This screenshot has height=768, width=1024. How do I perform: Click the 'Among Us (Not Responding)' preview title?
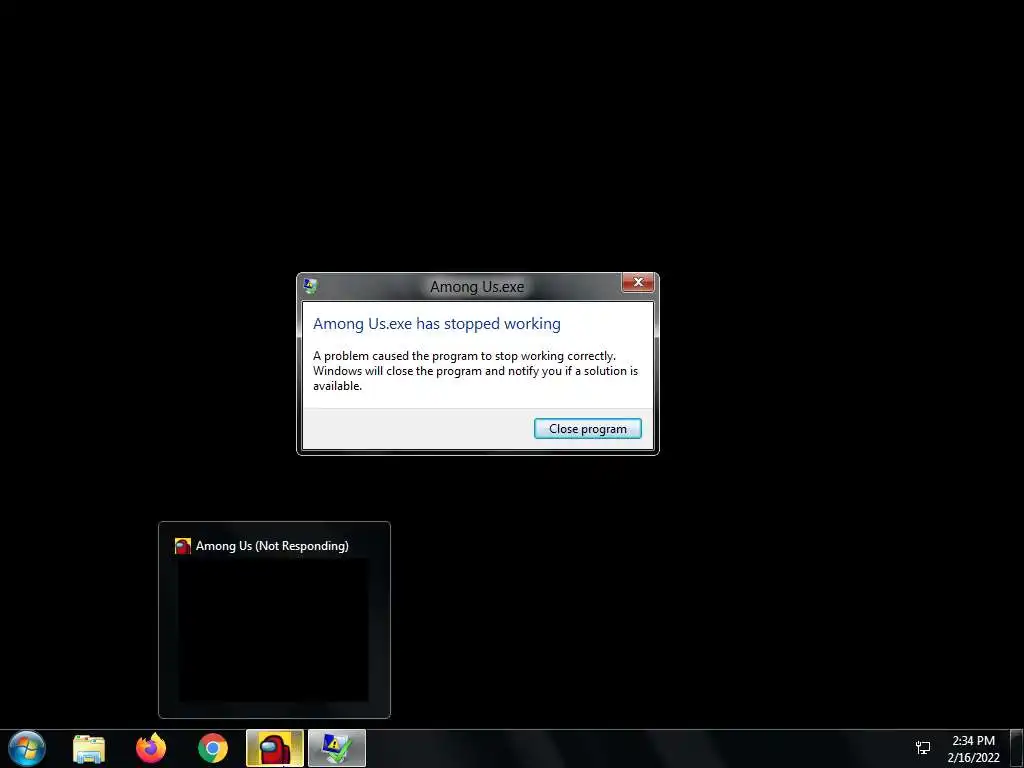click(272, 546)
